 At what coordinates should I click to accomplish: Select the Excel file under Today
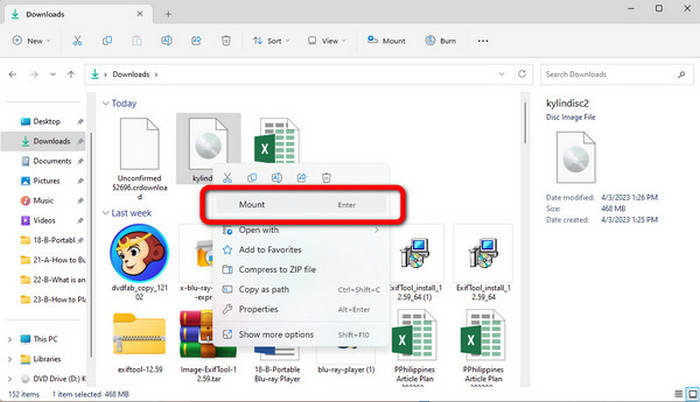coord(277,142)
